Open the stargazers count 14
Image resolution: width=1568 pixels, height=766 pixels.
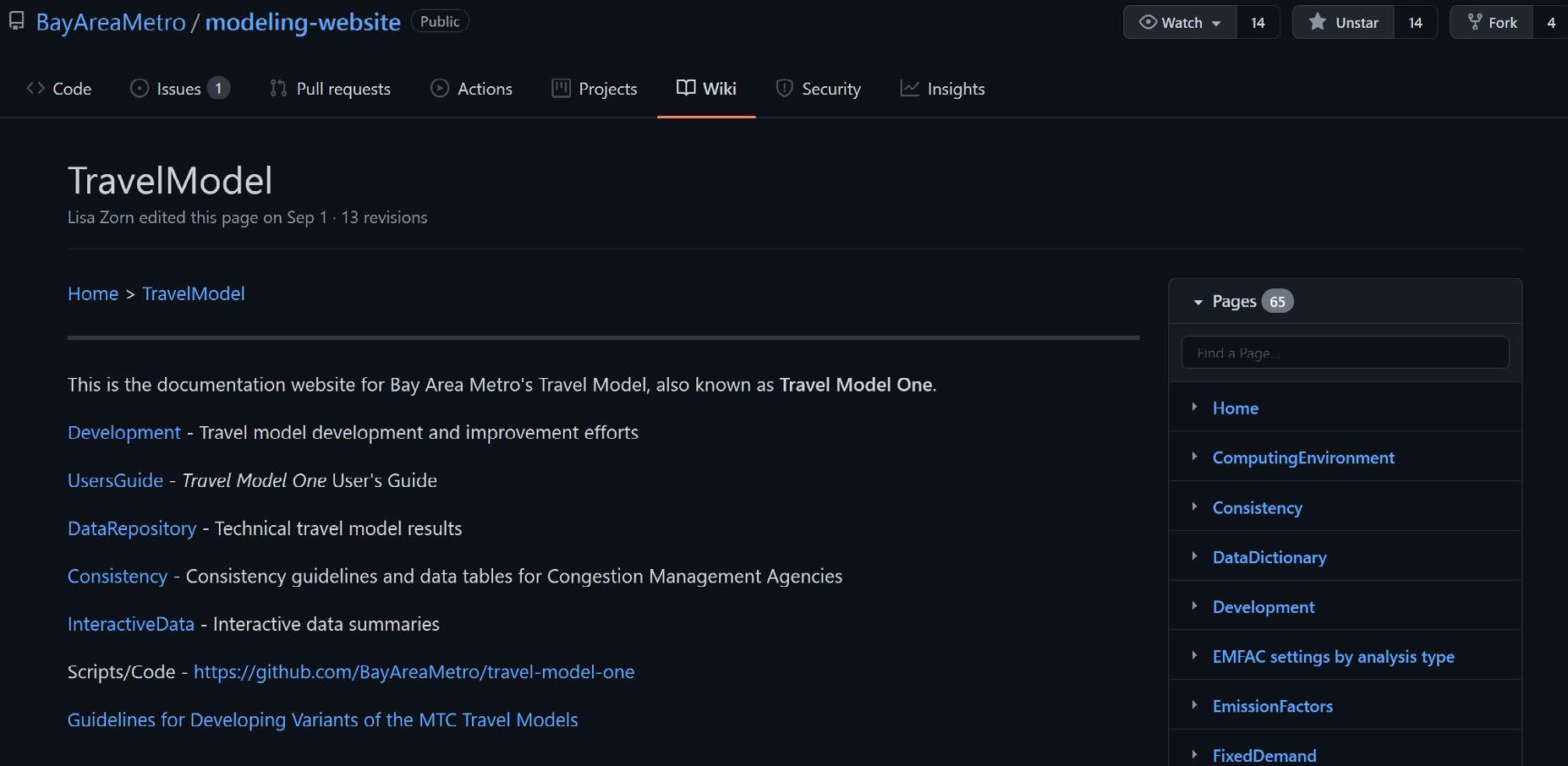1416,22
